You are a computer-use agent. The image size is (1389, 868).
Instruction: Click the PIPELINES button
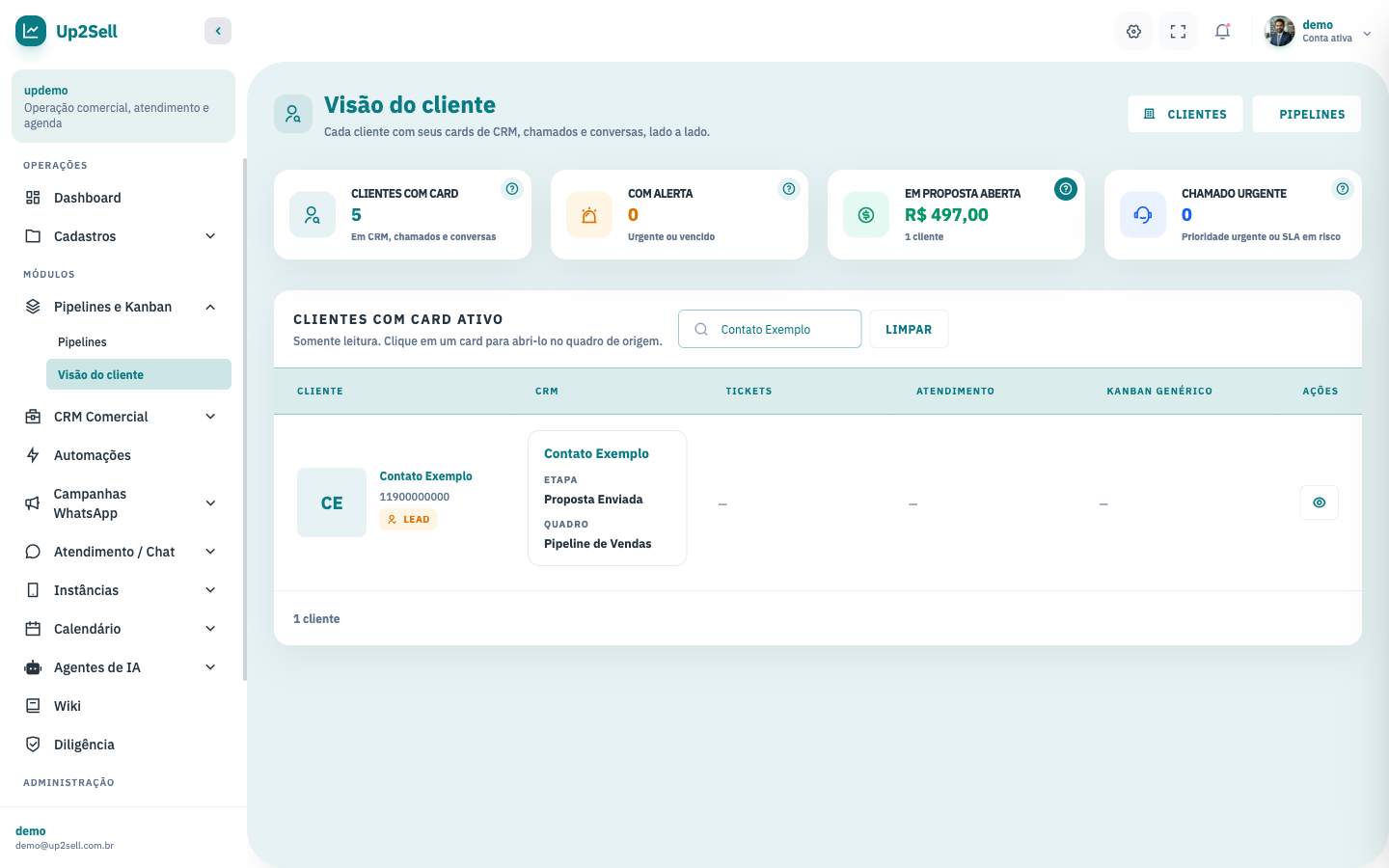click(1307, 114)
